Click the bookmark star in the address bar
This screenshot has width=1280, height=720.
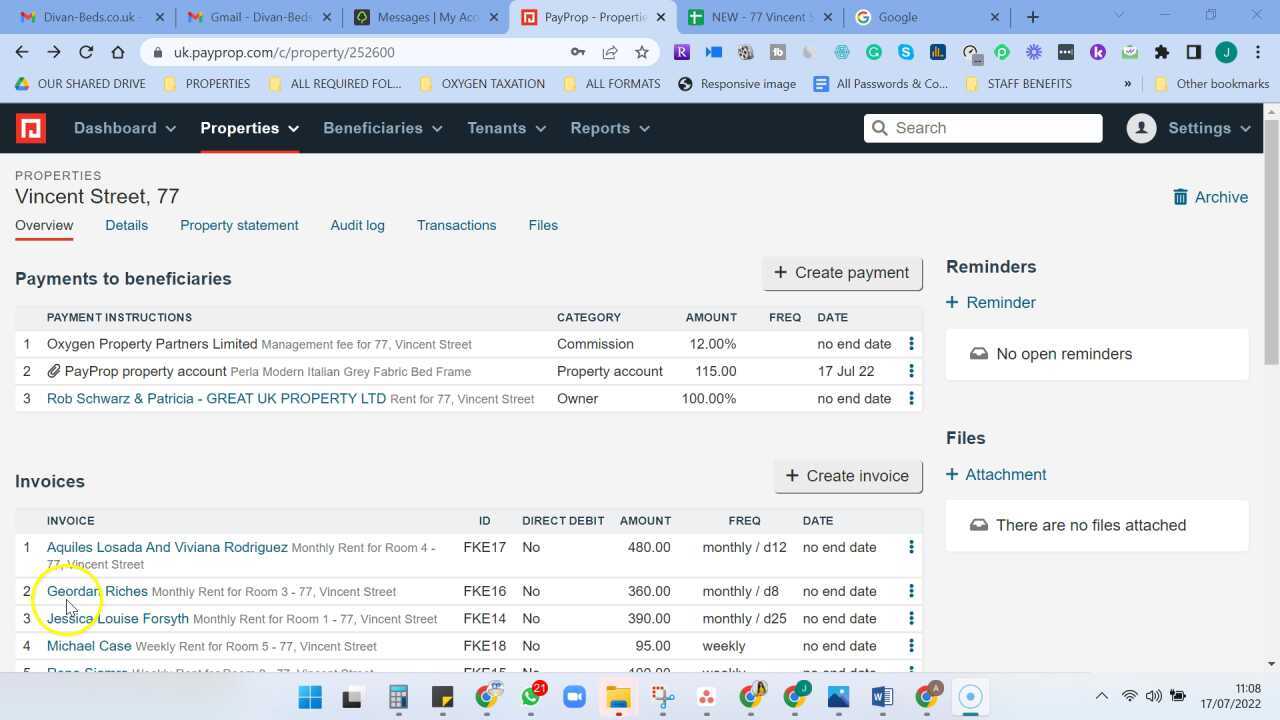click(642, 52)
